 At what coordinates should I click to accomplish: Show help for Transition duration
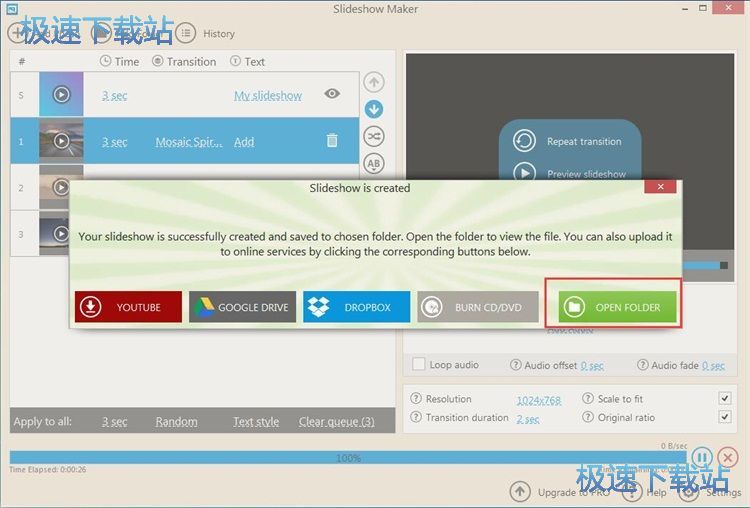pyautogui.click(x=416, y=417)
